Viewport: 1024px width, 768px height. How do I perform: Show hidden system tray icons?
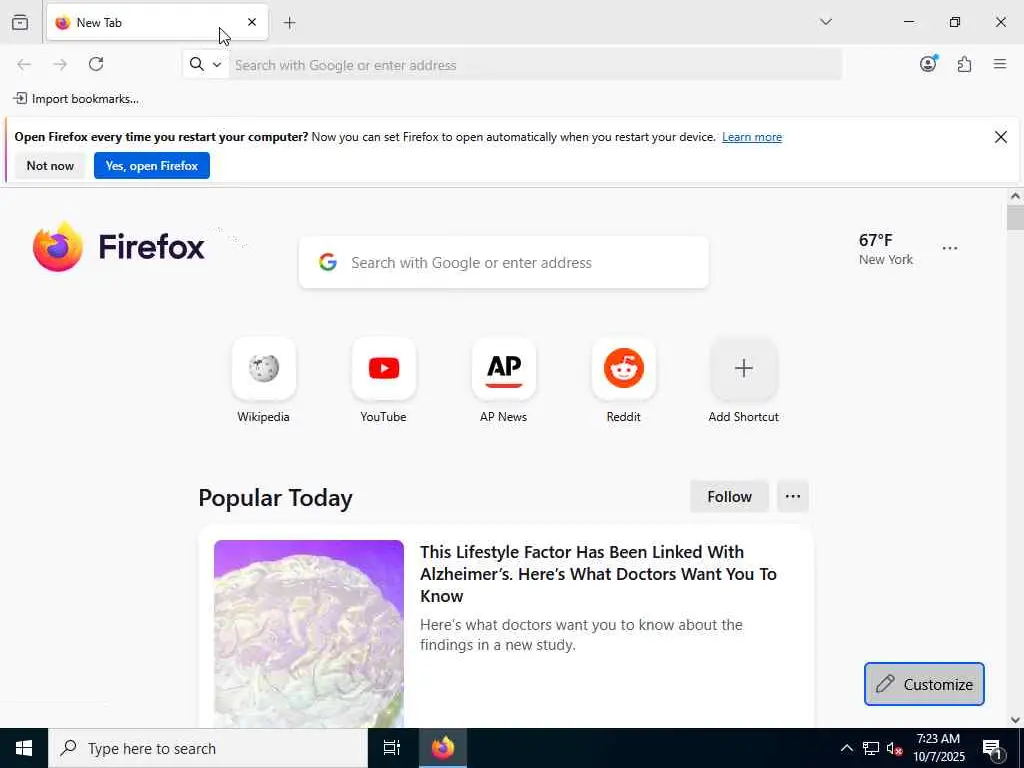pos(846,748)
